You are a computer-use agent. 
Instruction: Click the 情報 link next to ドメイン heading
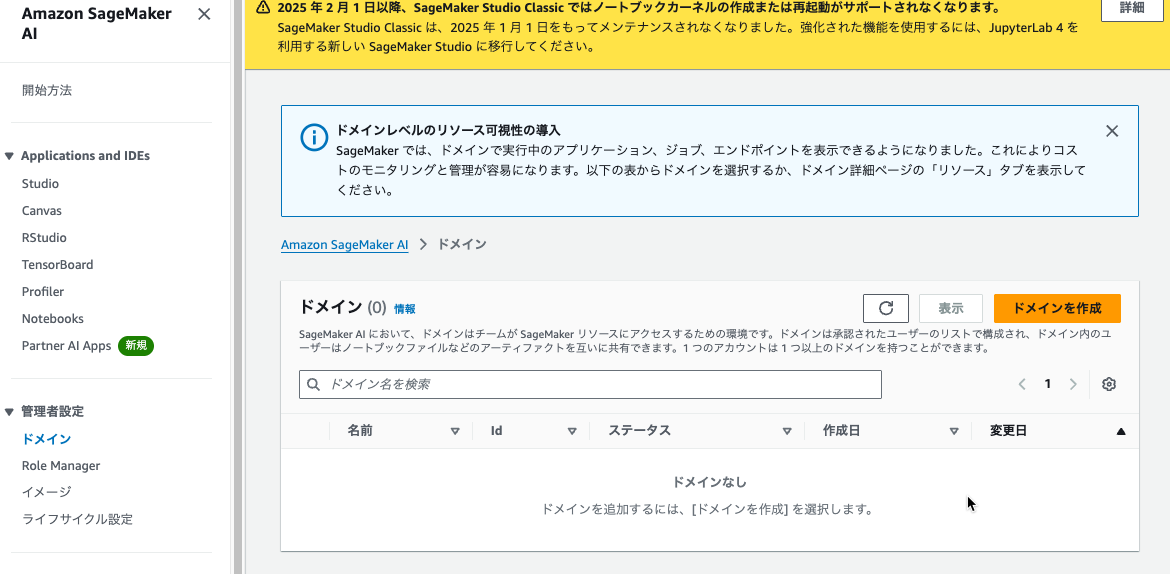404,308
